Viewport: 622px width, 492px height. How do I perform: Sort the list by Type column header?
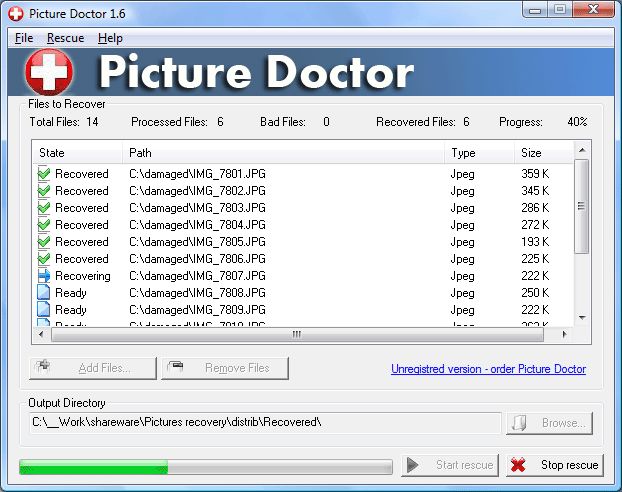coord(479,153)
